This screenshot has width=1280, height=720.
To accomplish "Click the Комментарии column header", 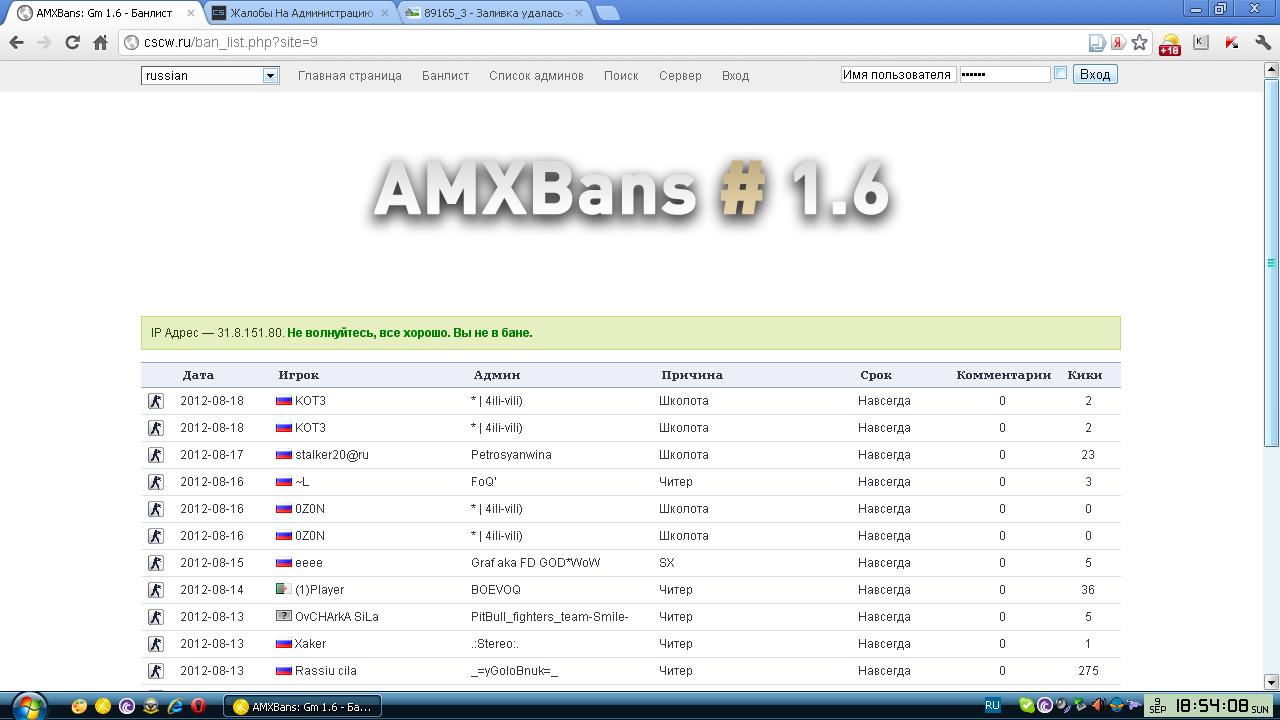I will (x=1003, y=375).
